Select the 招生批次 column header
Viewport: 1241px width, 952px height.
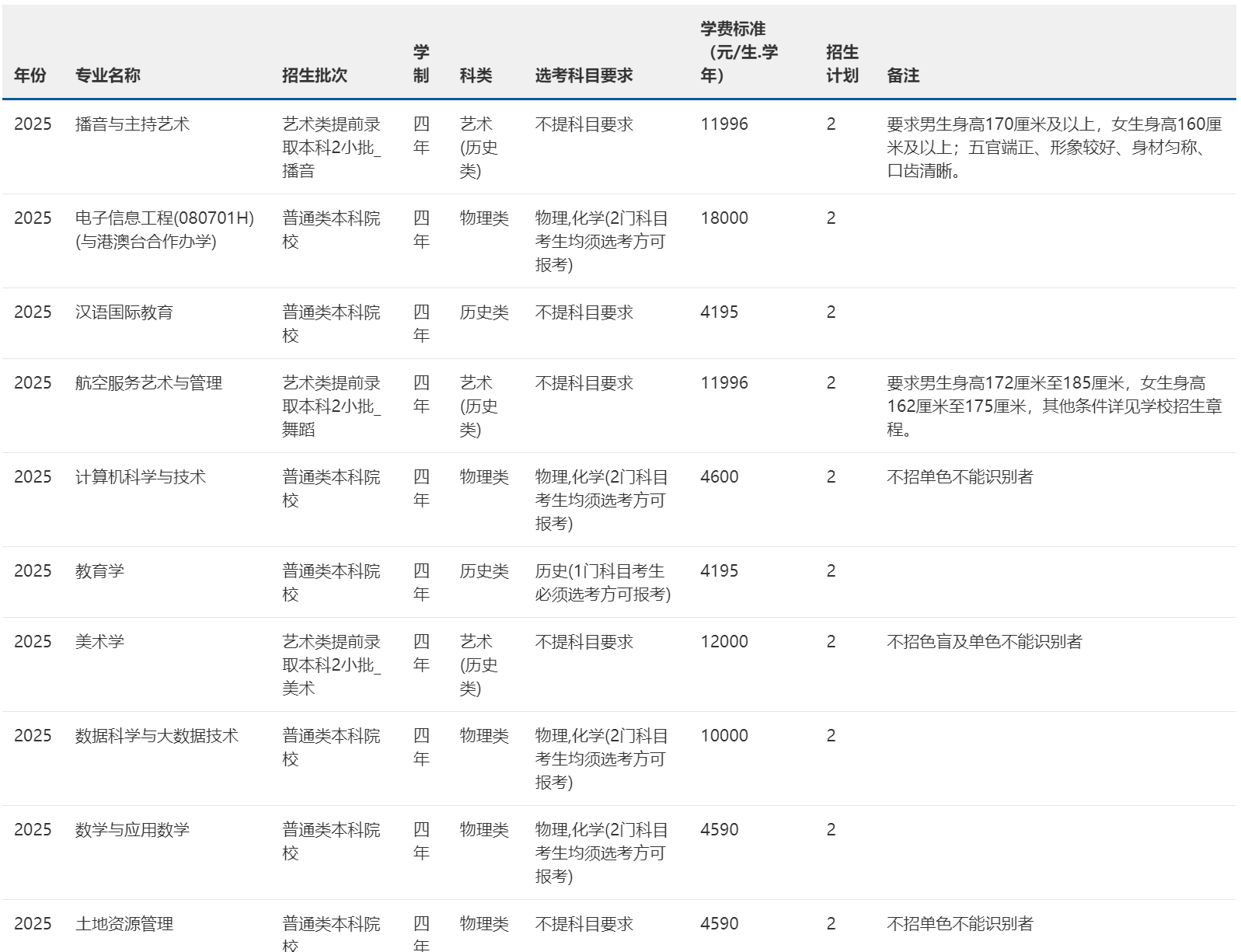314,75
